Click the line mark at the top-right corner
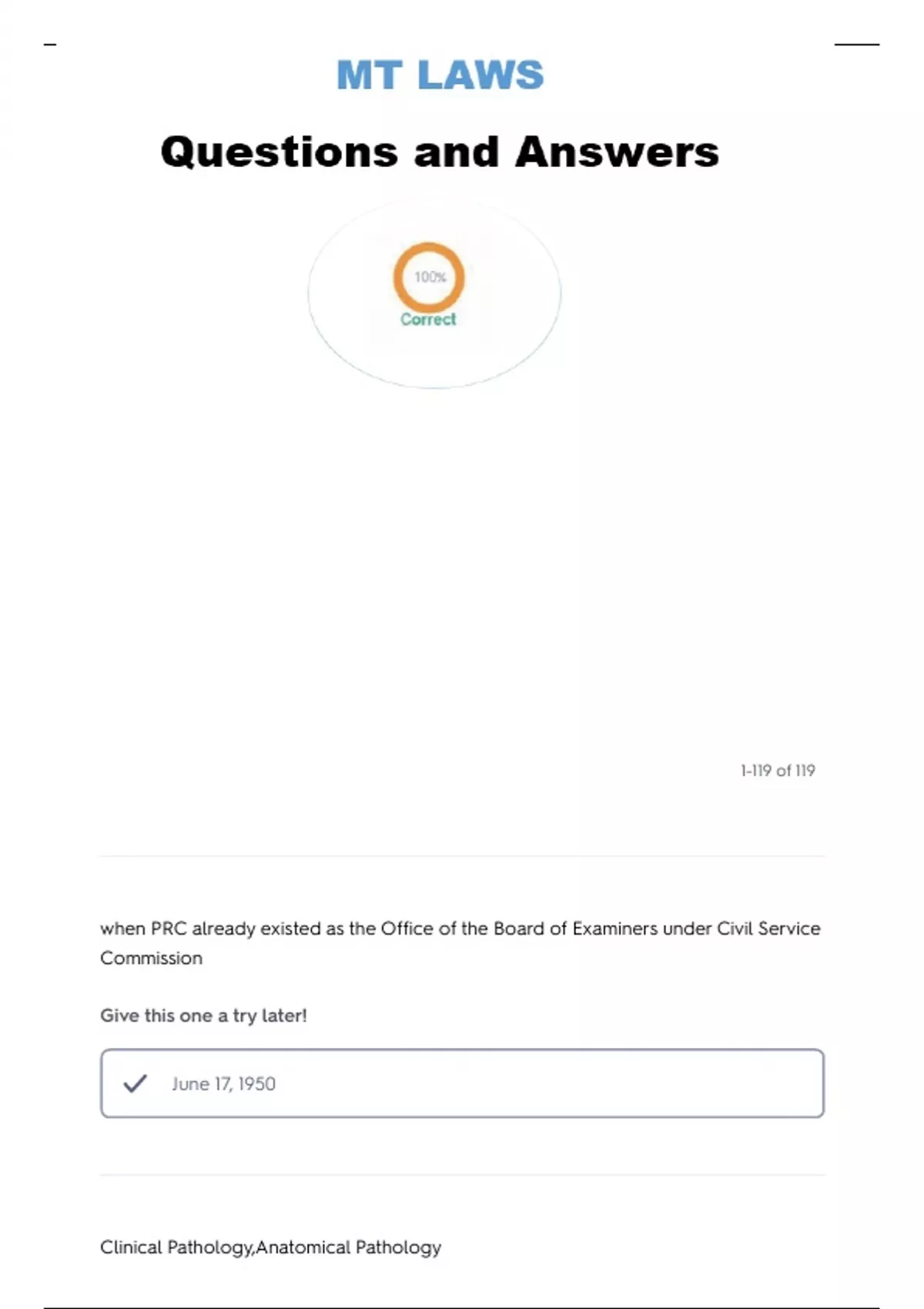Viewport: 924px width, 1309px height. point(856,45)
